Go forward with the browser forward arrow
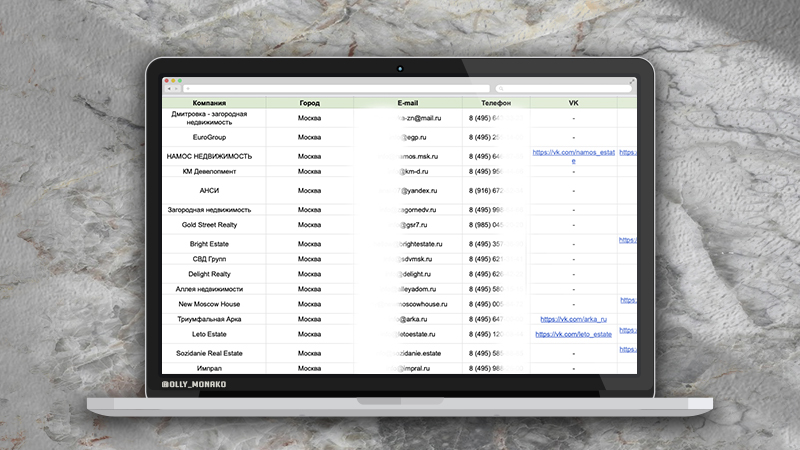Viewport: 800px width, 450px height. point(177,89)
